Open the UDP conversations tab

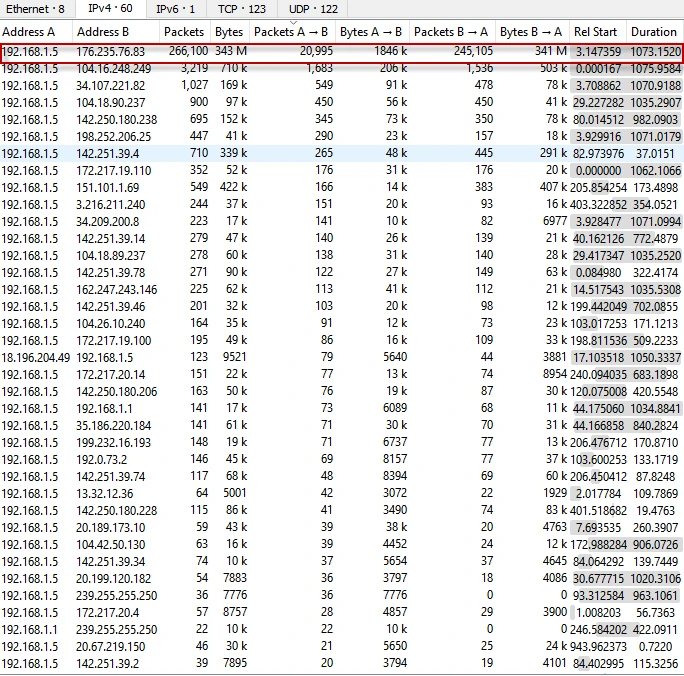coord(313,9)
